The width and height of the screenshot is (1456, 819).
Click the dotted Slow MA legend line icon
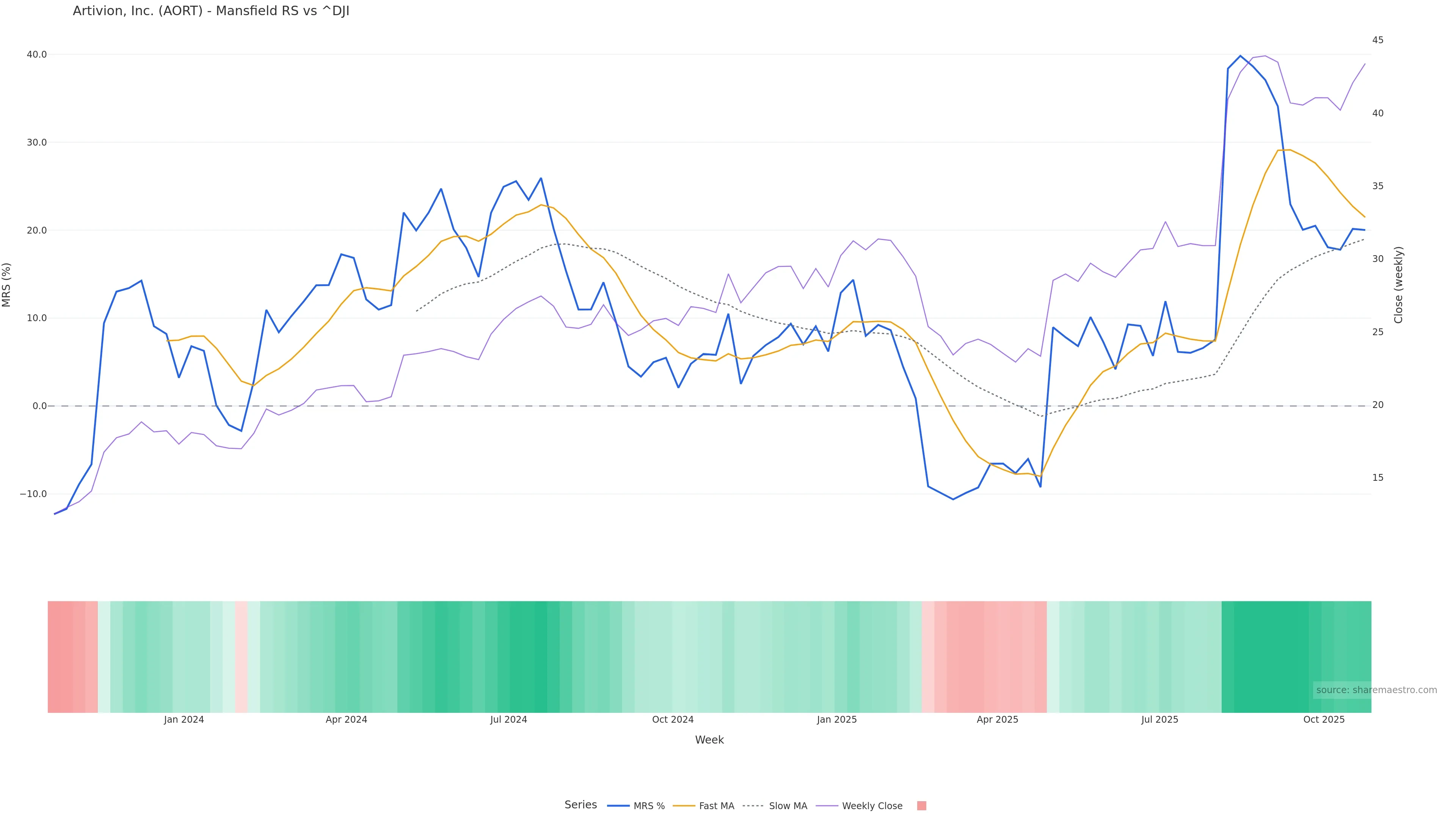[x=753, y=806]
